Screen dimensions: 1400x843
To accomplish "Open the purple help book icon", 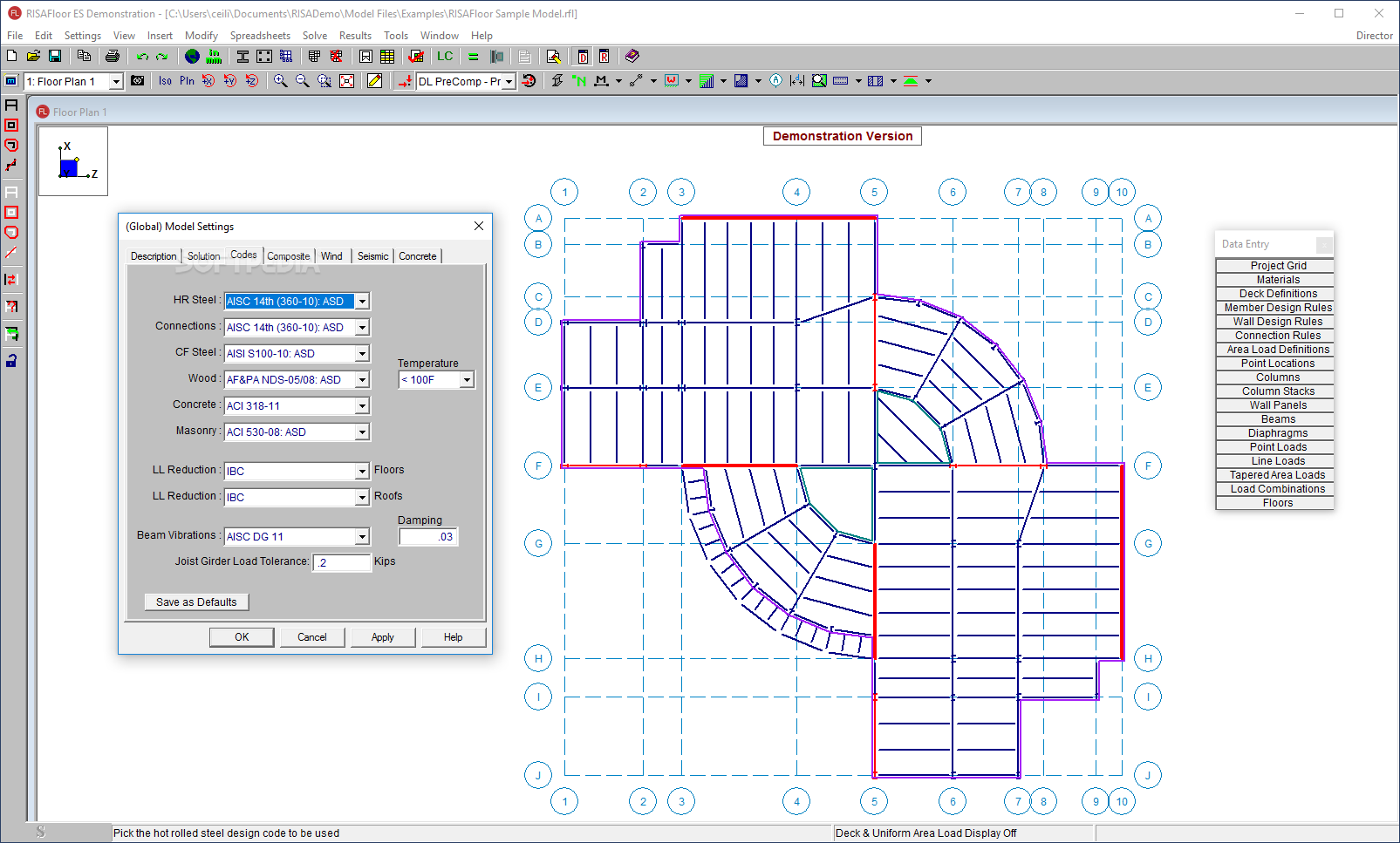I will (x=632, y=56).
